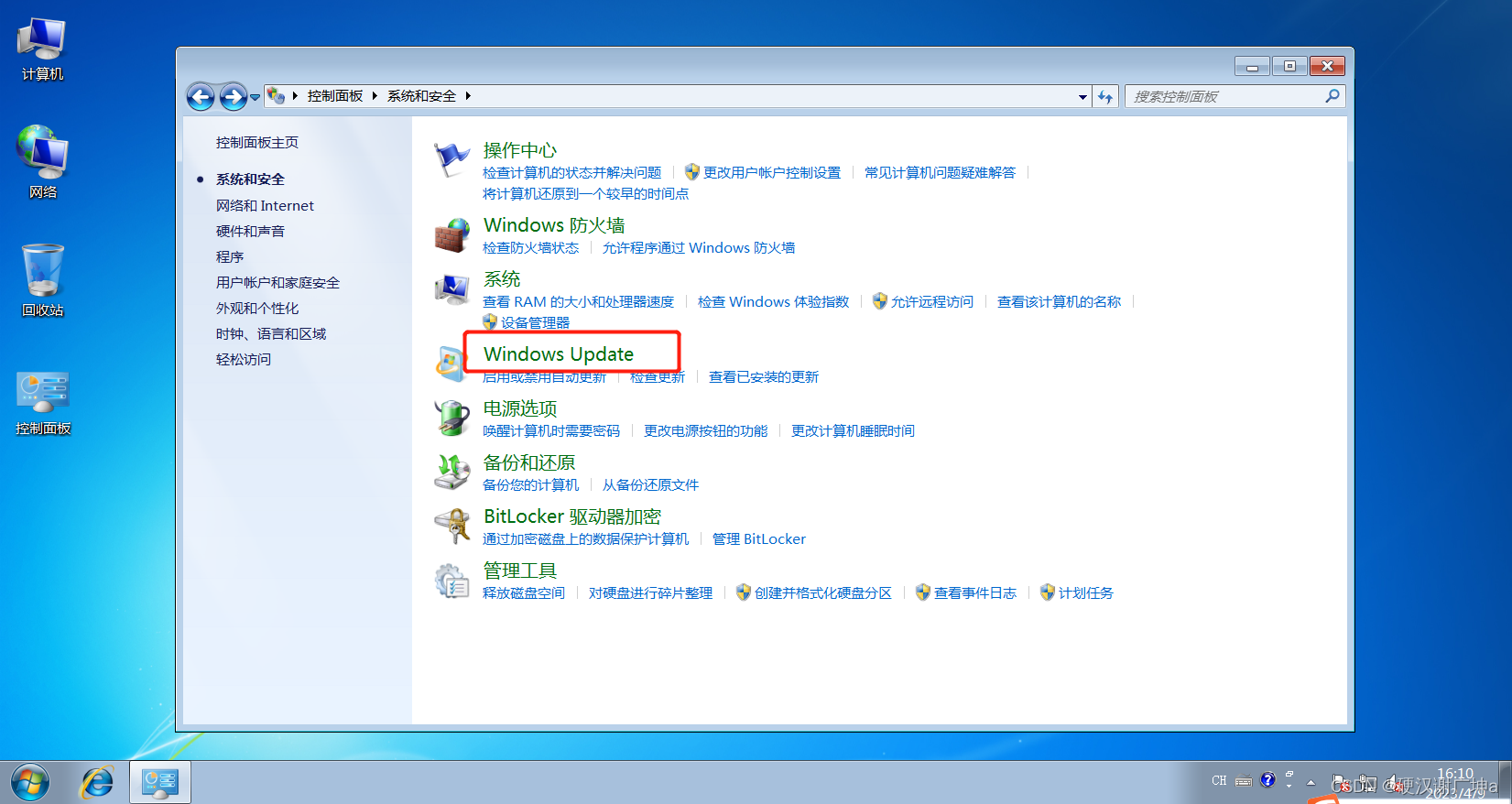Click 控制面板 in the breadcrumb
Image resolution: width=1512 pixels, height=804 pixels.
[335, 95]
